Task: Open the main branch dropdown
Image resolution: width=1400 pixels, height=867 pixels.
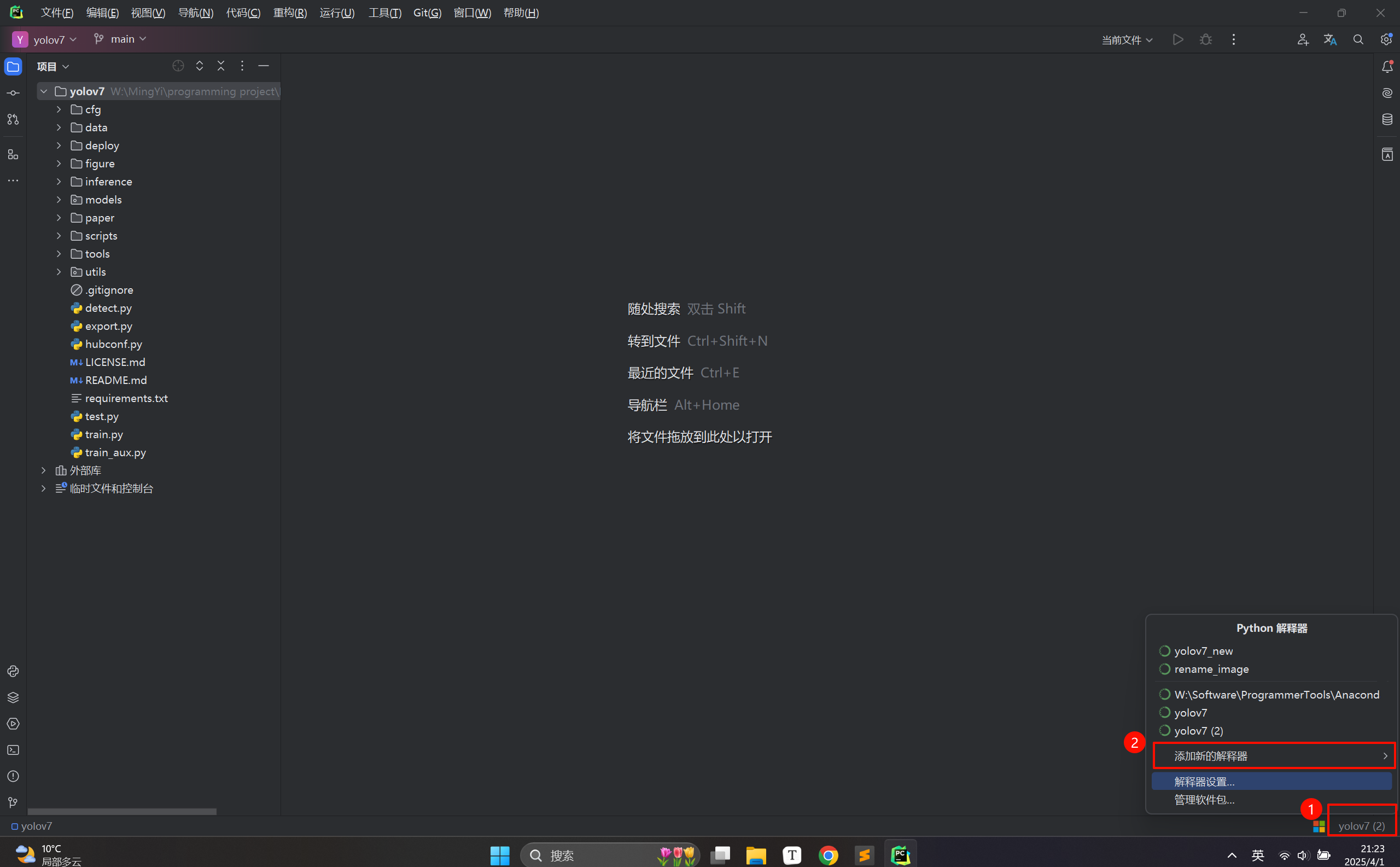Action: (x=121, y=39)
